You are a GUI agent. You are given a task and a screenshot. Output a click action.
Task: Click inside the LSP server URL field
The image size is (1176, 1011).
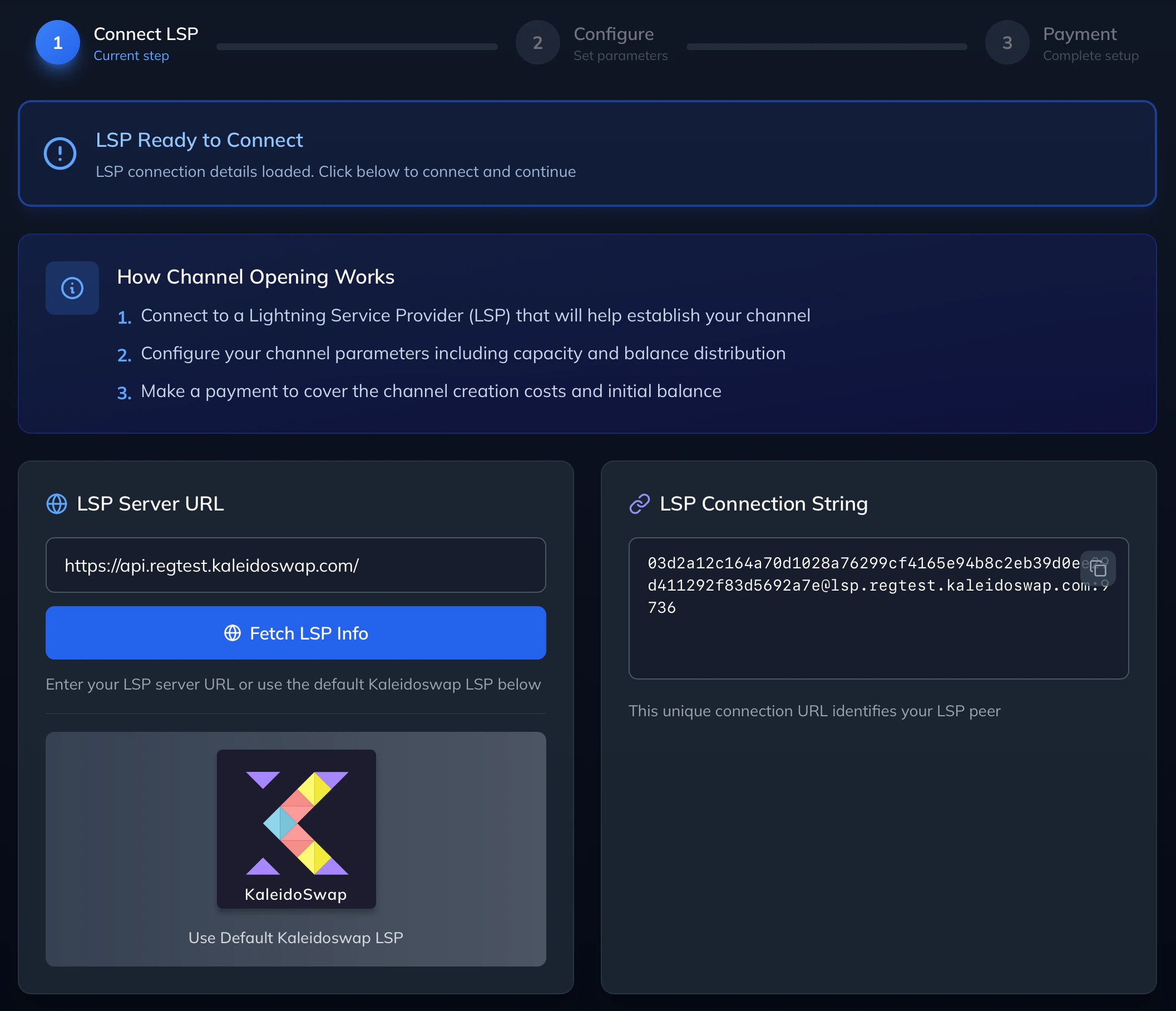(x=295, y=565)
